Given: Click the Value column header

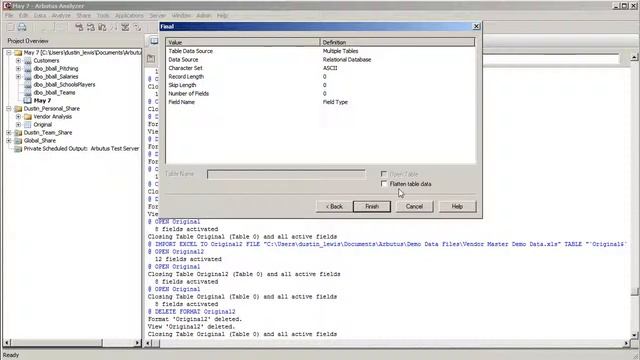Looking at the screenshot, I should pos(243,42).
